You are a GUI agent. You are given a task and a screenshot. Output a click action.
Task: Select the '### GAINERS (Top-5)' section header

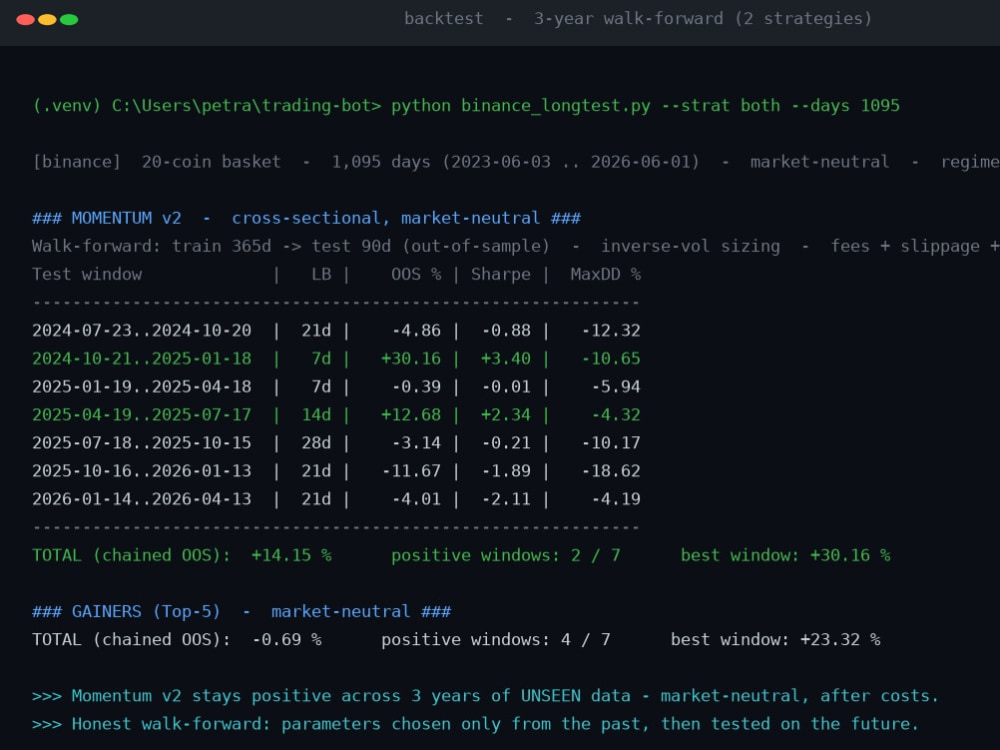tap(242, 612)
